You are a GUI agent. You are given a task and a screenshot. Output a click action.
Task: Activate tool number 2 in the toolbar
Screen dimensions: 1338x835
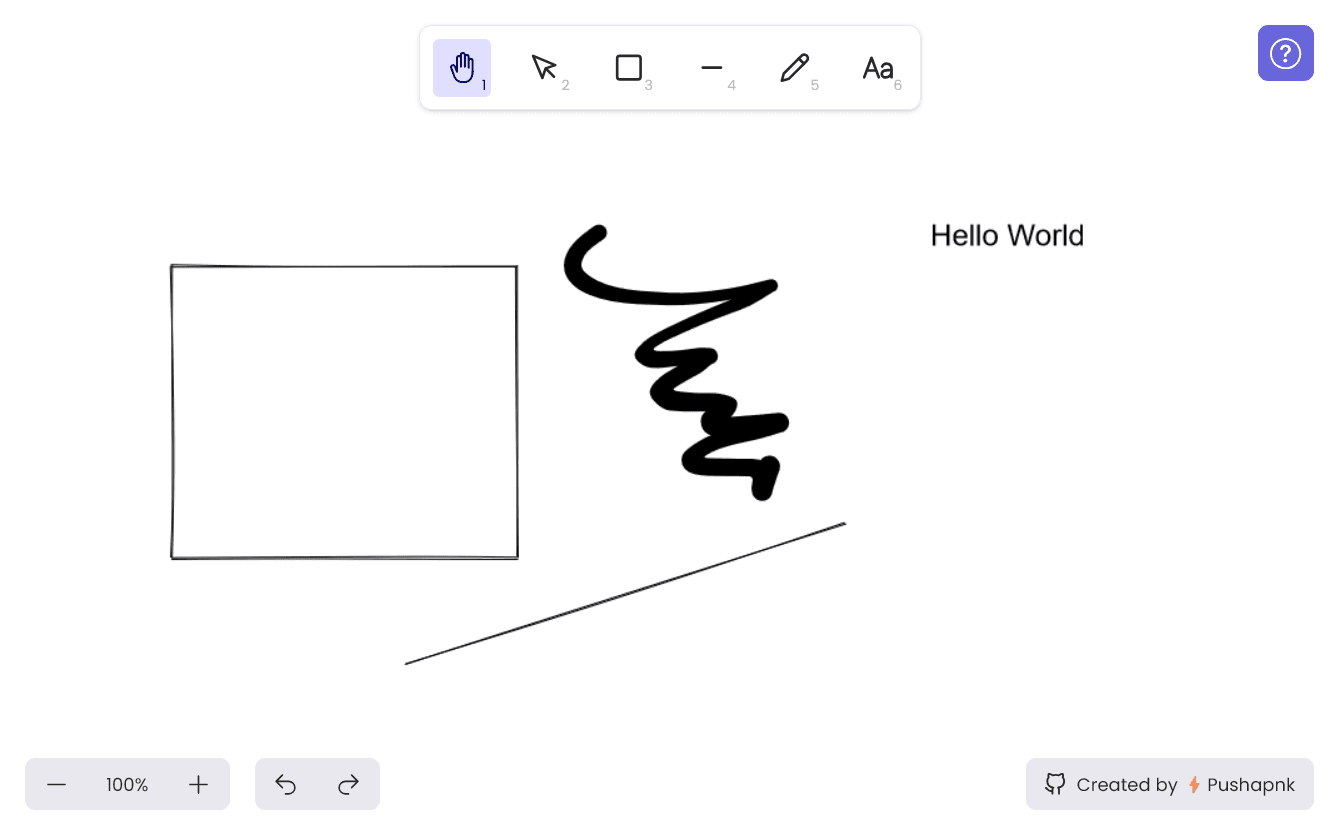click(x=545, y=67)
